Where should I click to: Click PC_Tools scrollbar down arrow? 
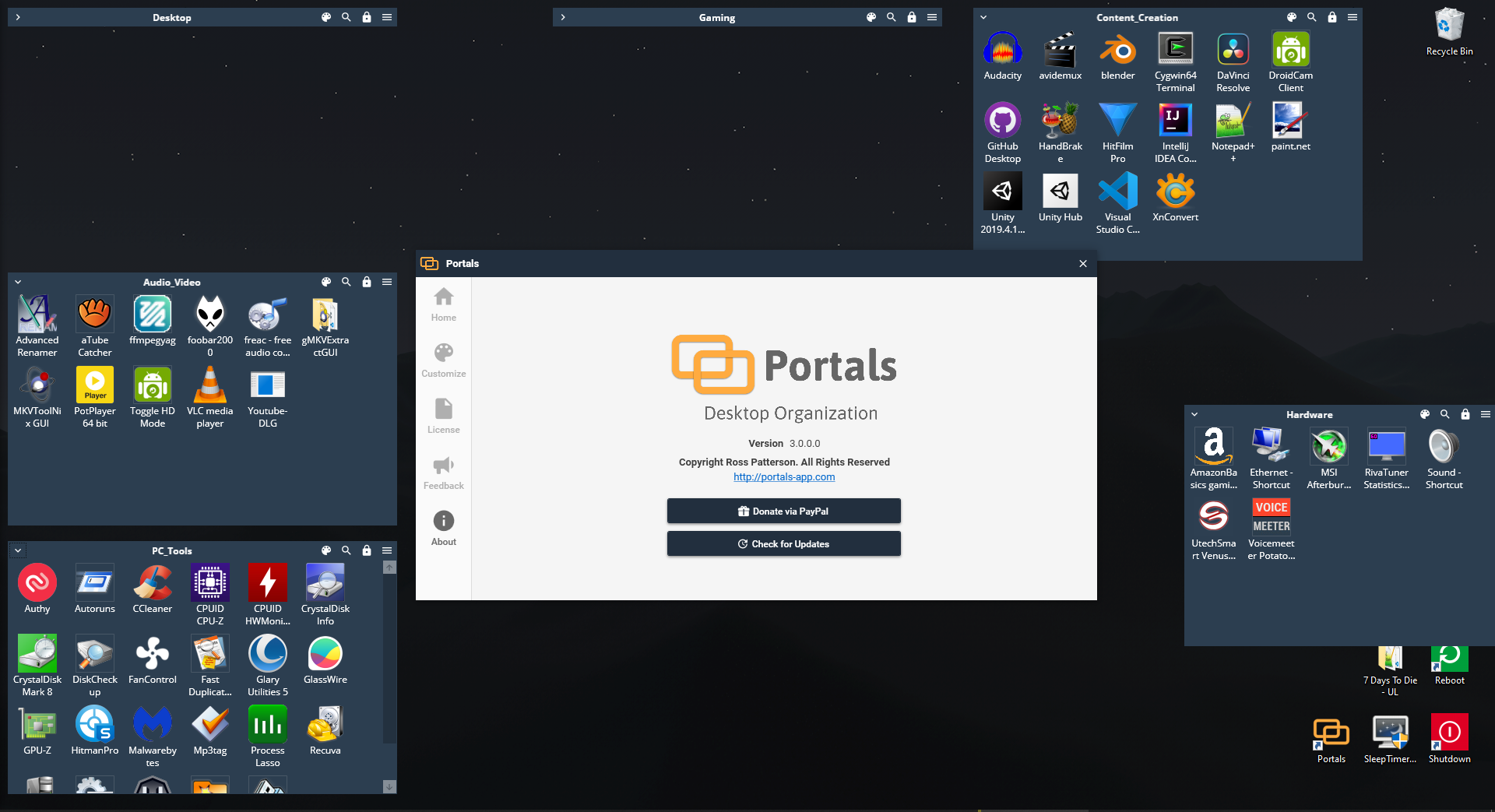click(x=390, y=786)
